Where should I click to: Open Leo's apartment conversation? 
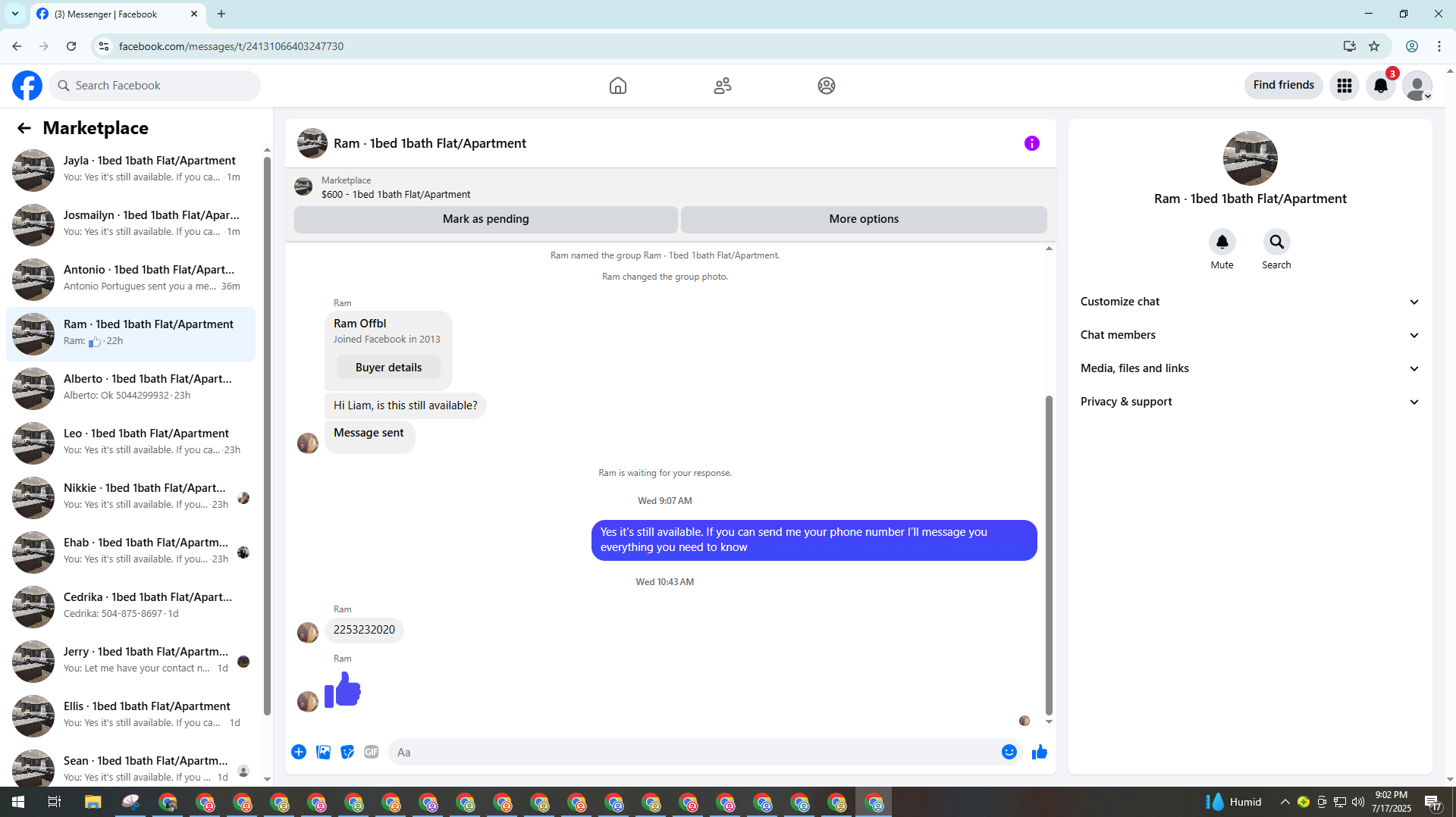(130, 443)
